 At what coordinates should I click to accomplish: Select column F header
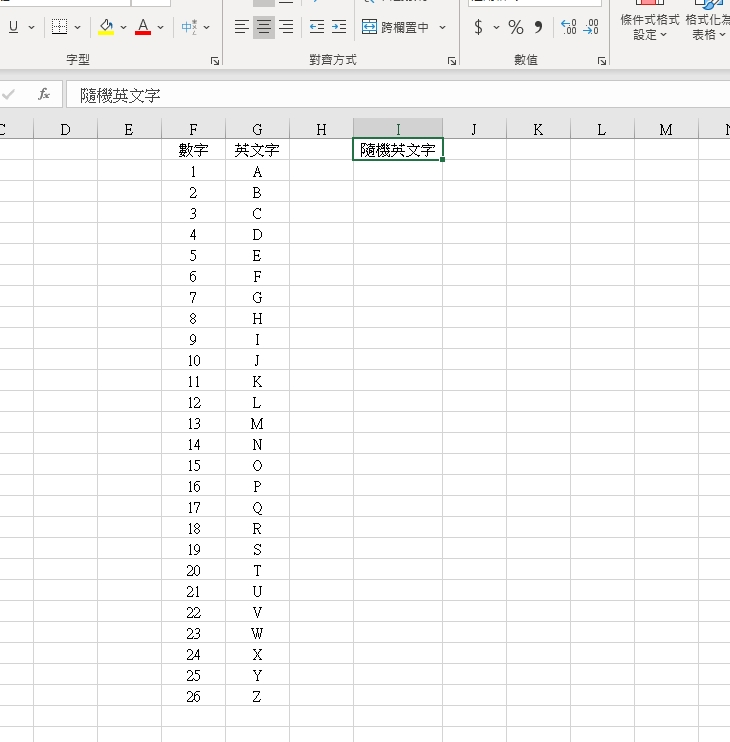(x=193, y=129)
